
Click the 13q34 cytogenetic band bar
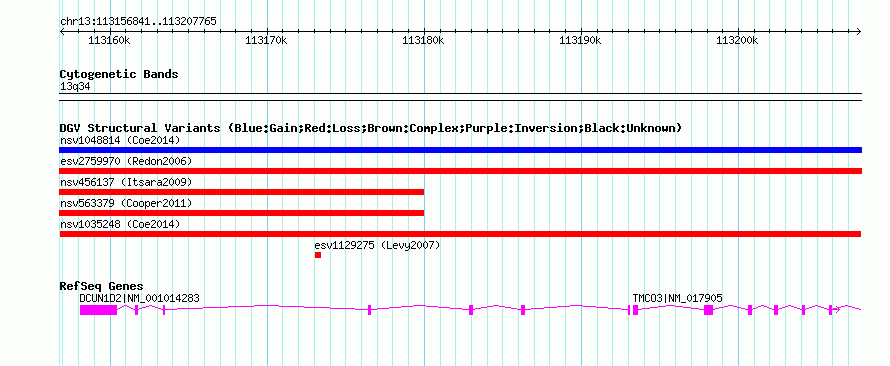point(460,97)
